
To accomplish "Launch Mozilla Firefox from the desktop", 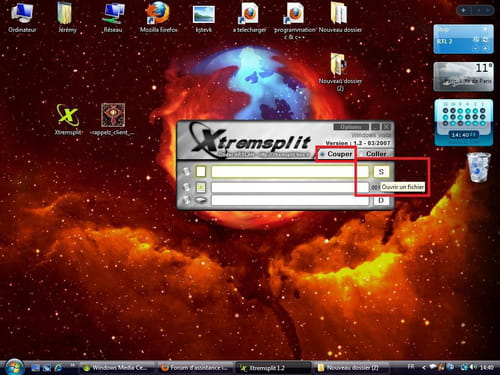I will pos(158,17).
